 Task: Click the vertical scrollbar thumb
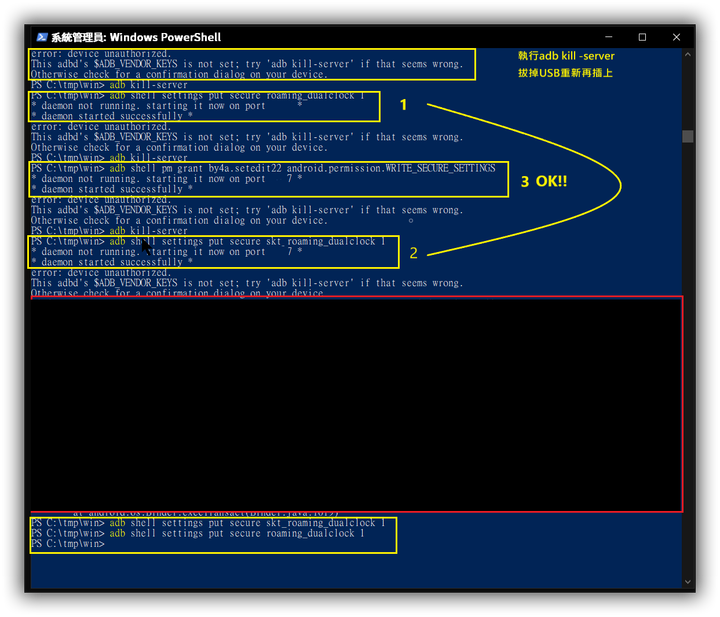687,136
